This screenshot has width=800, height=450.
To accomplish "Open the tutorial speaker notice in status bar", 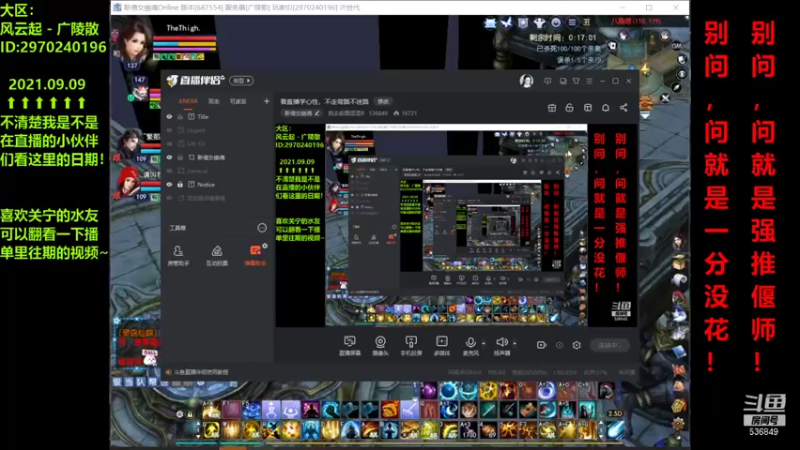I will click(x=197, y=372).
